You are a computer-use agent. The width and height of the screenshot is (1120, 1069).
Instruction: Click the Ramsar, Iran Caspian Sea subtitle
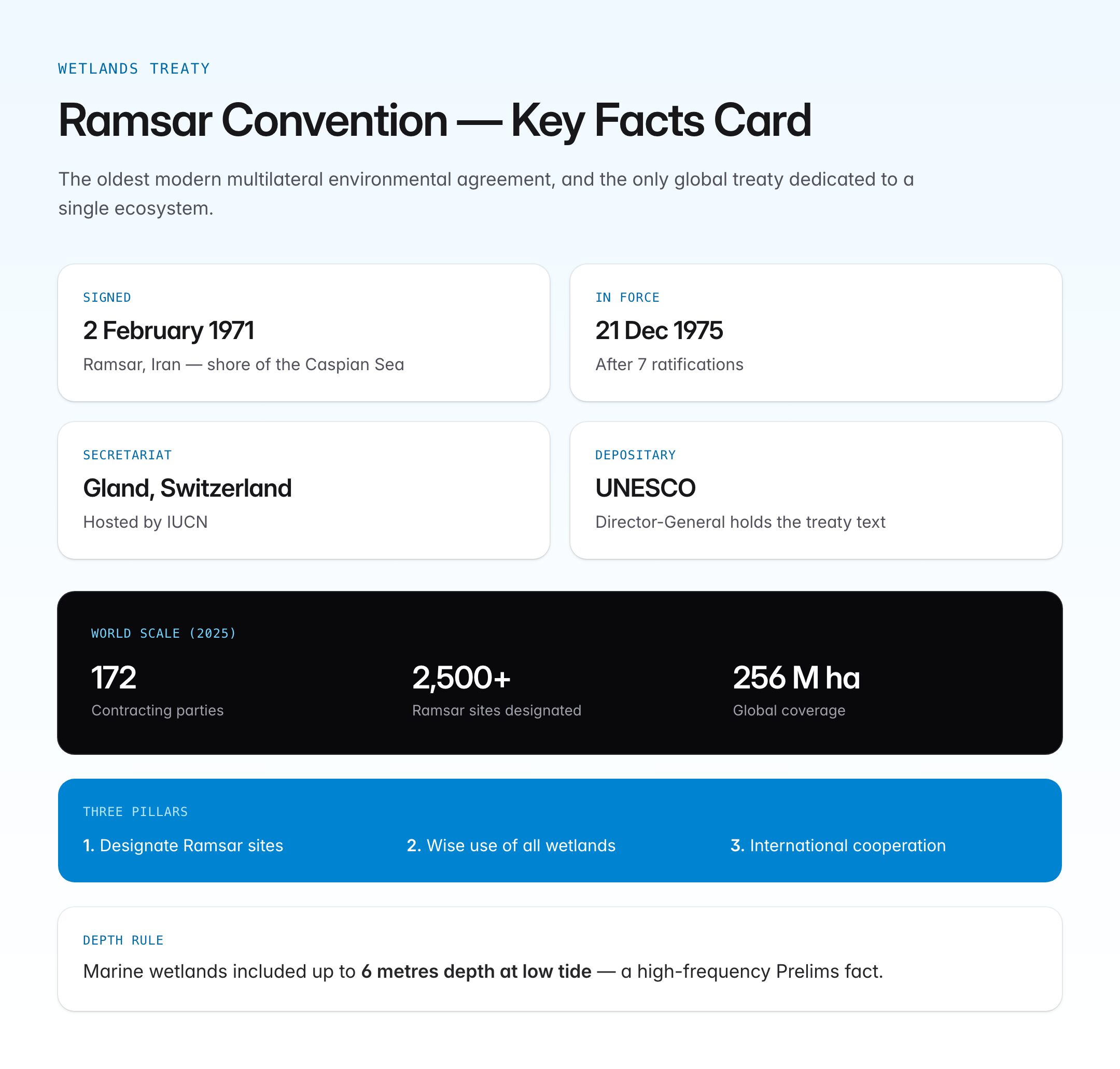[243, 364]
